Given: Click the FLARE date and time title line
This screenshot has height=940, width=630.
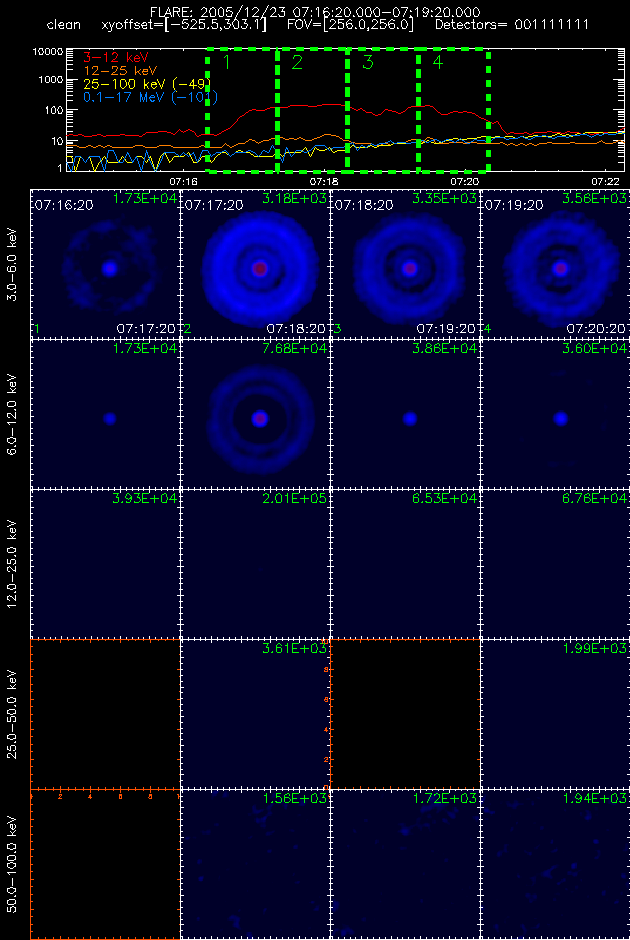Looking at the screenshot, I should (x=315, y=11).
